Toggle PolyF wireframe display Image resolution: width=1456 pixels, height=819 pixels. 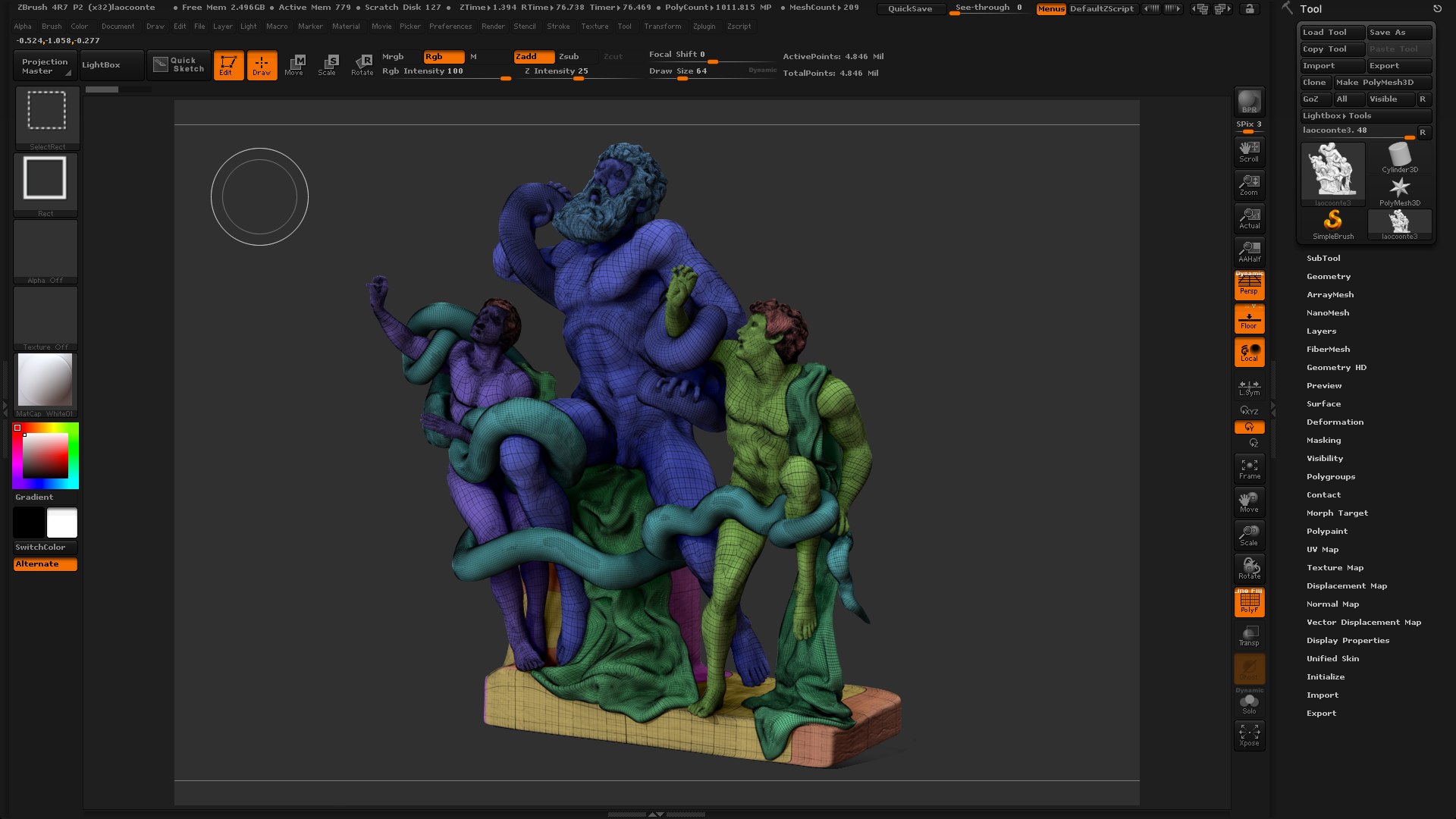(1249, 601)
